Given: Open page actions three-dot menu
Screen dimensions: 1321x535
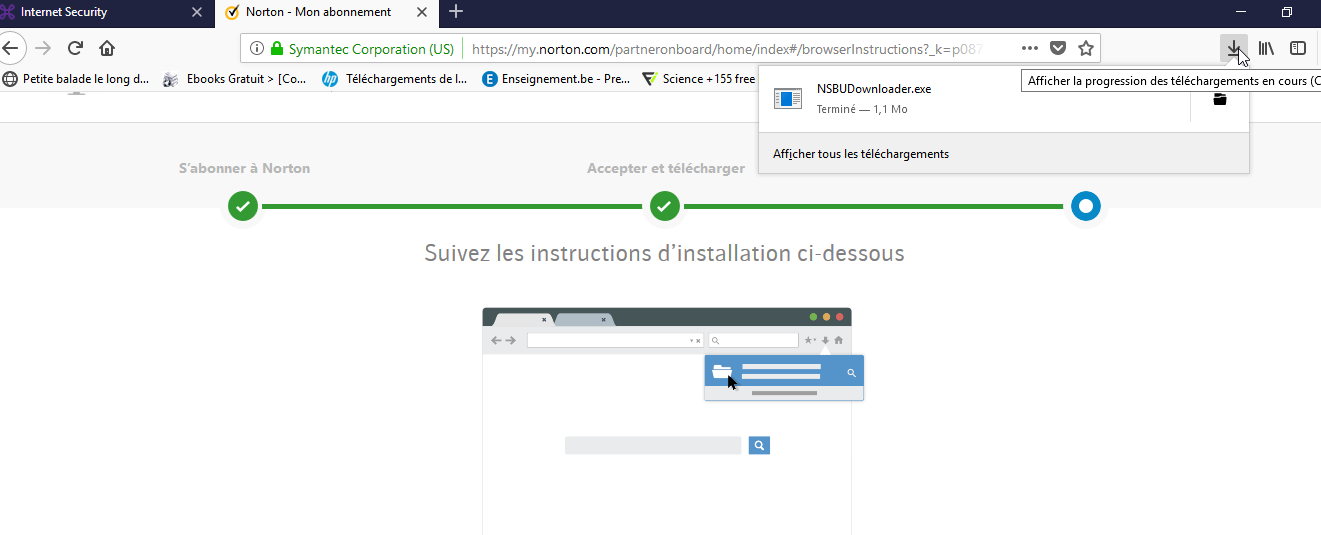Looking at the screenshot, I should pyautogui.click(x=1030, y=48).
